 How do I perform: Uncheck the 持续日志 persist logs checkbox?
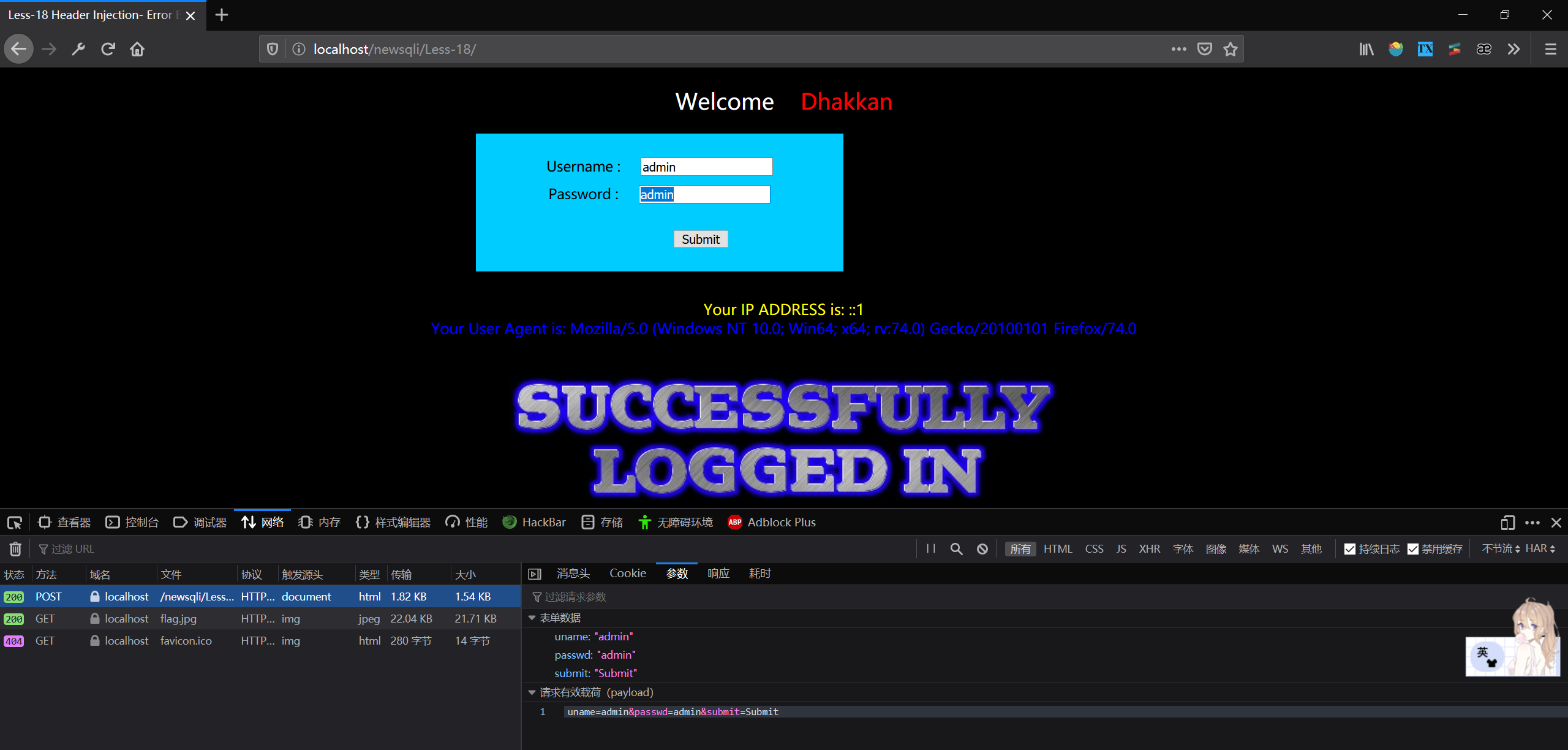coord(1350,549)
